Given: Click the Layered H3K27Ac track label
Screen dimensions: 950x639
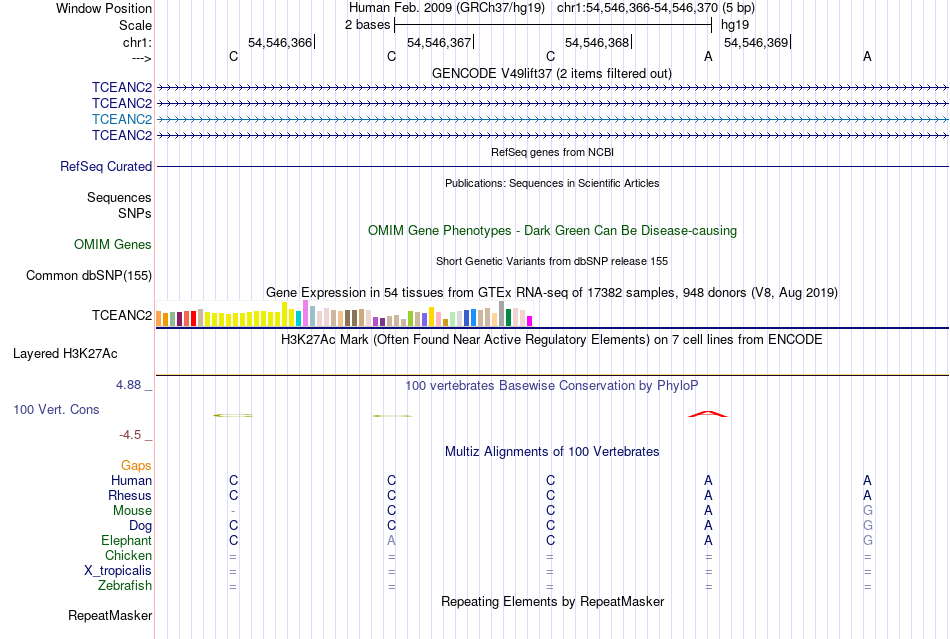Looking at the screenshot, I should pyautogui.click(x=65, y=354).
